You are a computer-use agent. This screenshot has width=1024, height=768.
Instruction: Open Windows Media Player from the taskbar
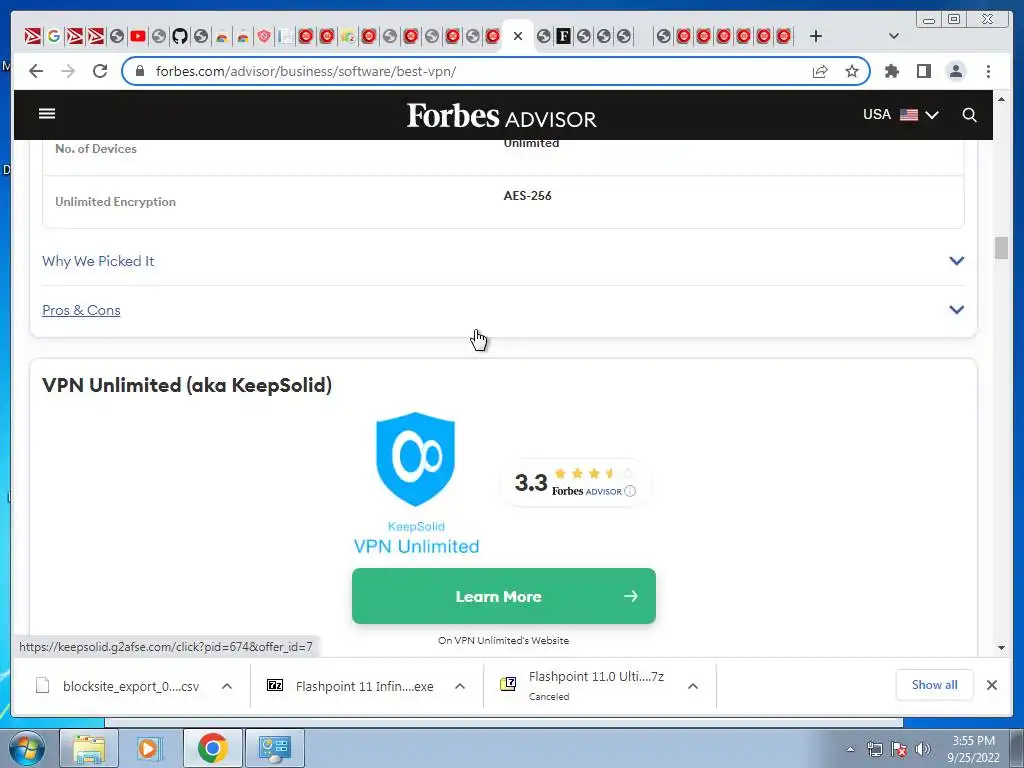tap(150, 748)
